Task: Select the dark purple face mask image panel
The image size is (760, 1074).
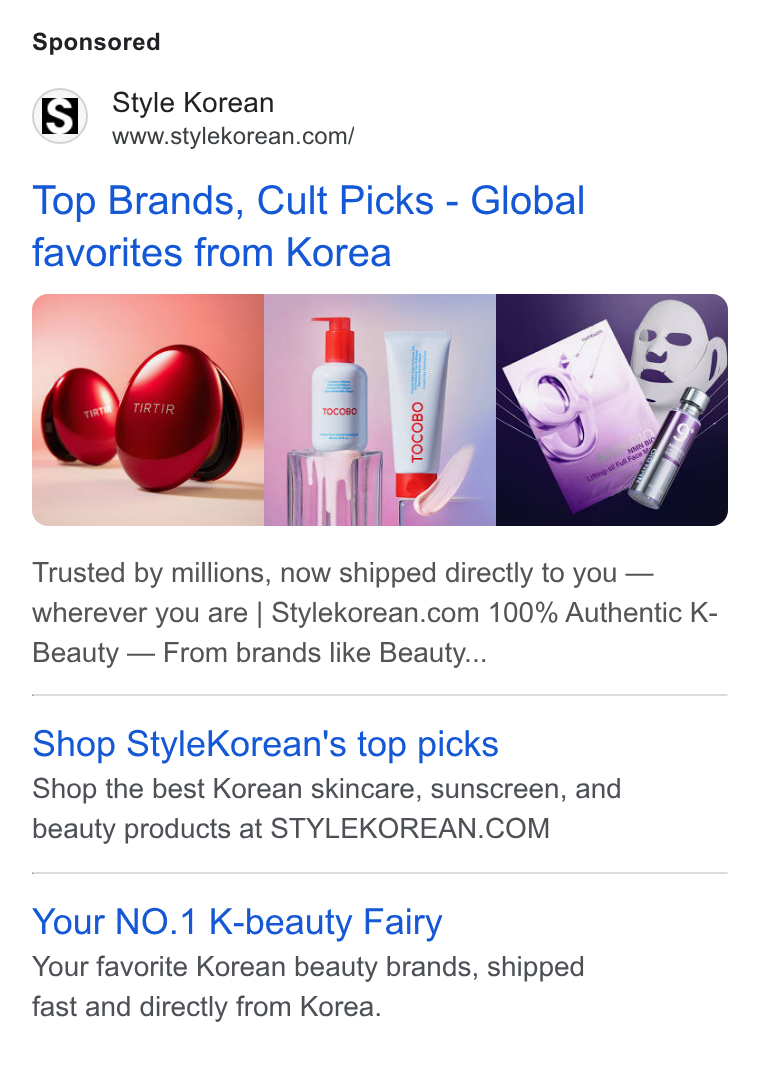Action: tap(612, 410)
